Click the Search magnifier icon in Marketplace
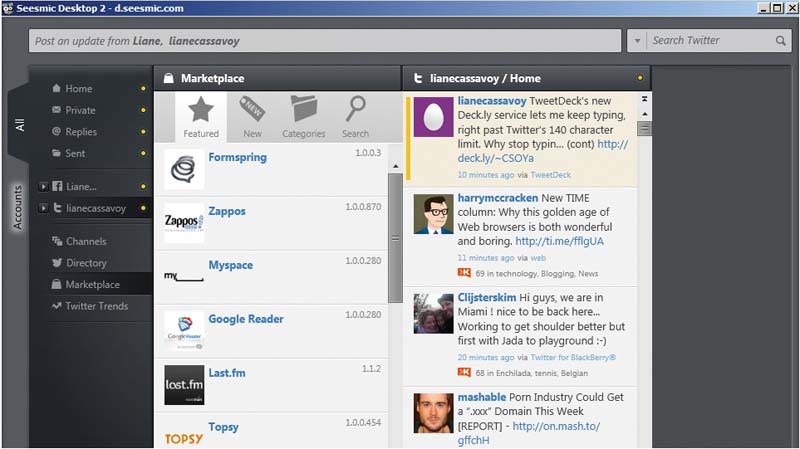The width and height of the screenshot is (800, 449). [x=355, y=109]
